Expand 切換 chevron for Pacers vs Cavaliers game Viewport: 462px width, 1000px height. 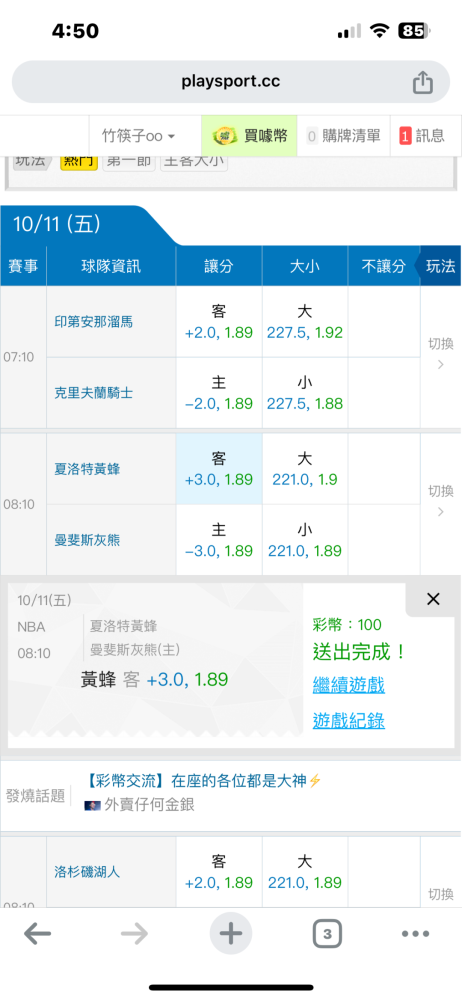point(440,354)
